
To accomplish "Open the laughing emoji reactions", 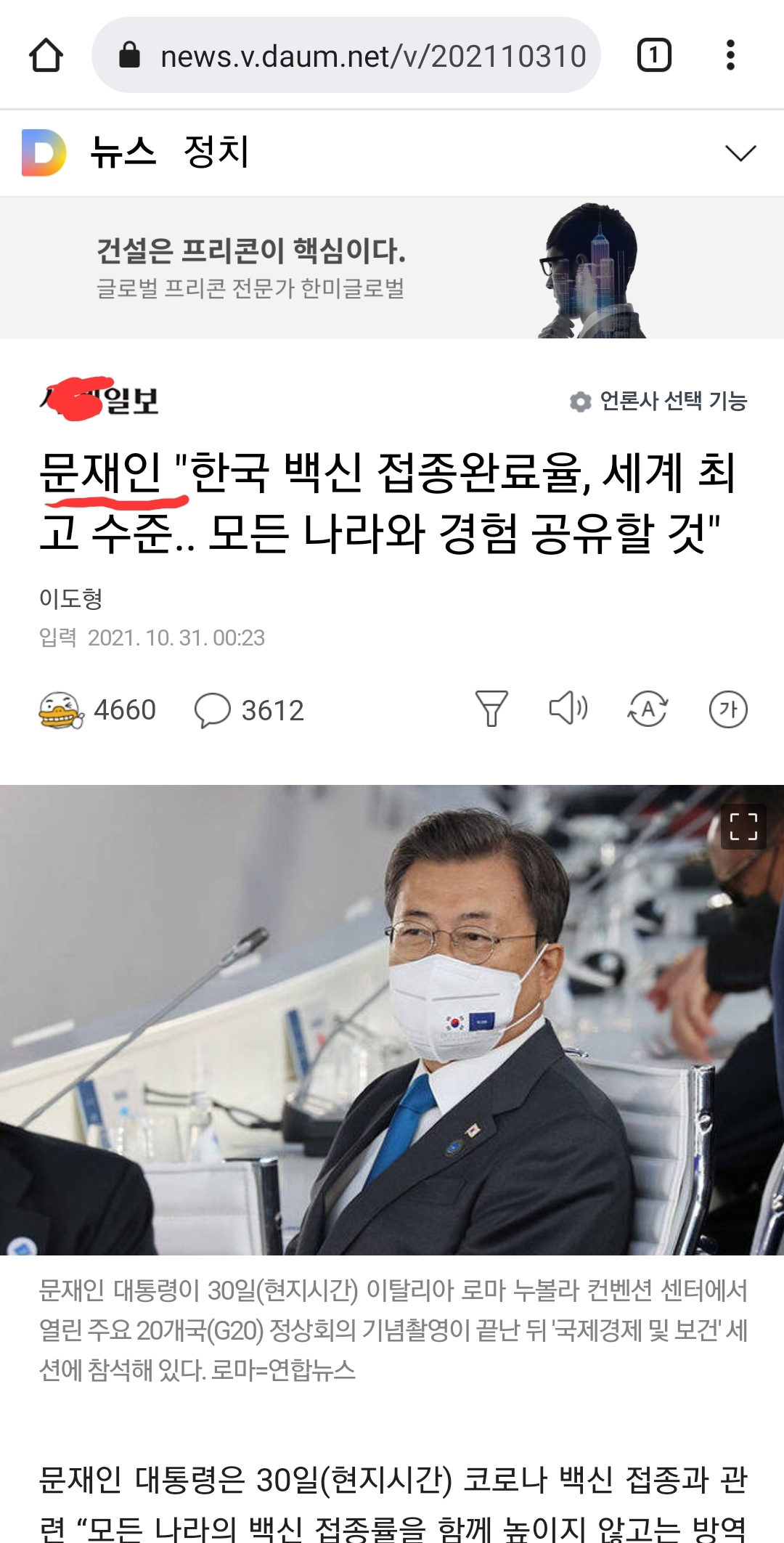I will click(62, 710).
